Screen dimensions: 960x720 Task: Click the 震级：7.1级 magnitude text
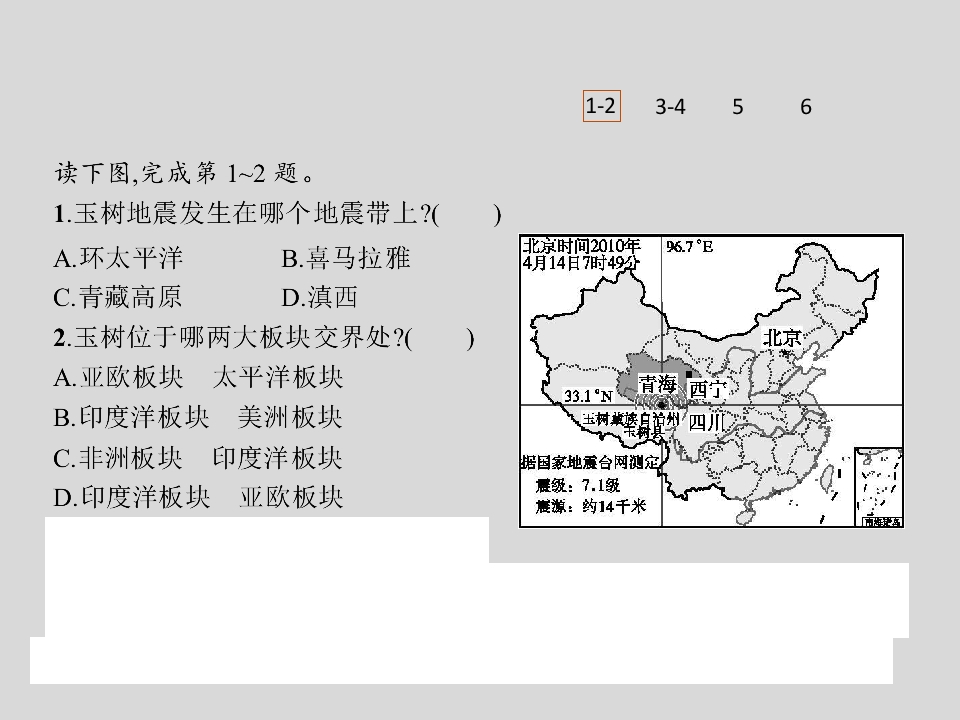tap(578, 486)
